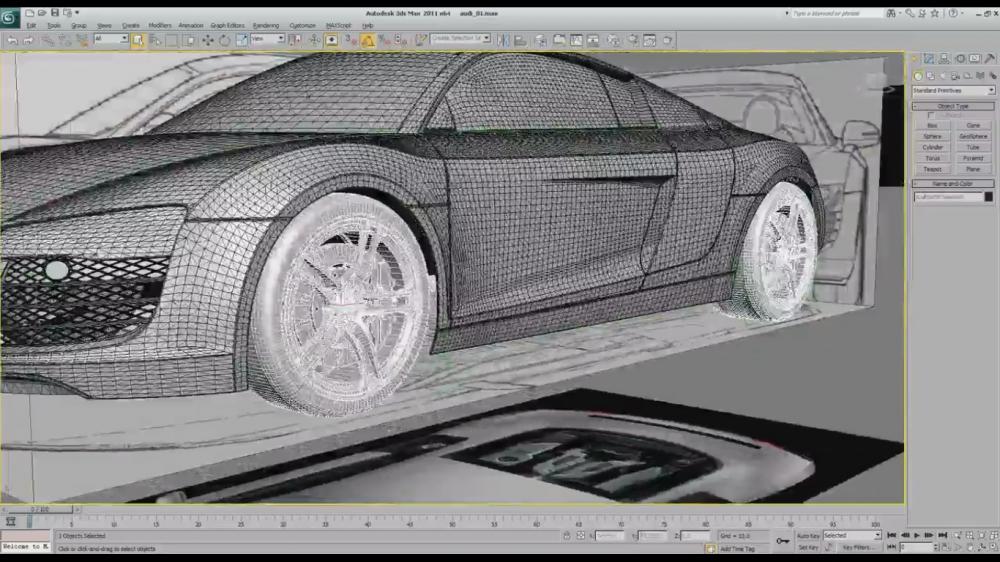Open the Utilities hammer panel icon
Screen dimensions: 1000x562
click(x=990, y=59)
